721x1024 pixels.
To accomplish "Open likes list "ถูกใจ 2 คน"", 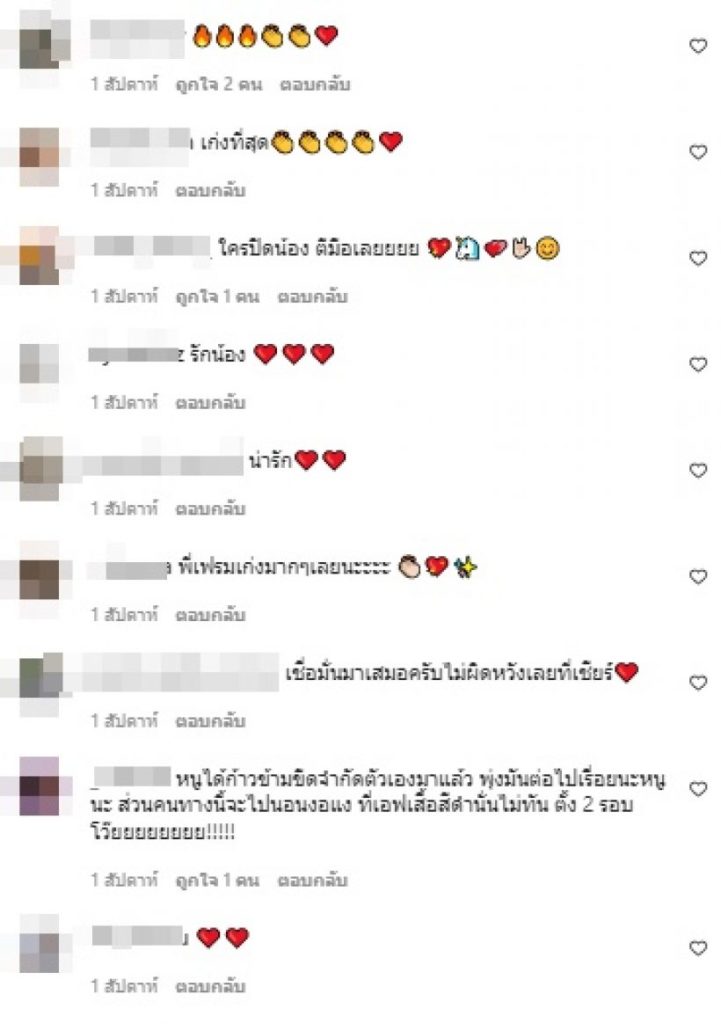I will 218,84.
